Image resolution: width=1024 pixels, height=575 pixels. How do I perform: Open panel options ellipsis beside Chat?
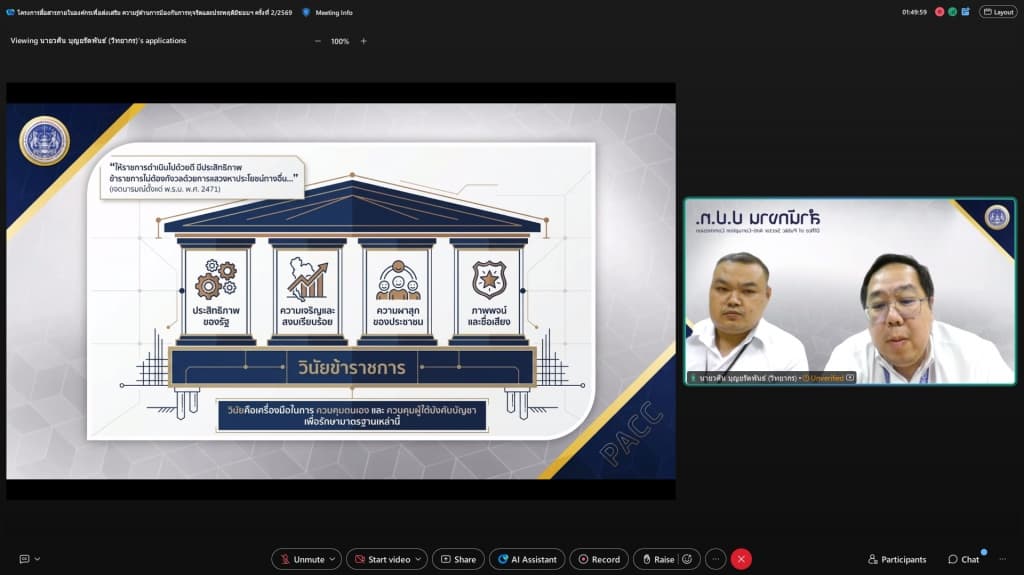(x=1002, y=559)
